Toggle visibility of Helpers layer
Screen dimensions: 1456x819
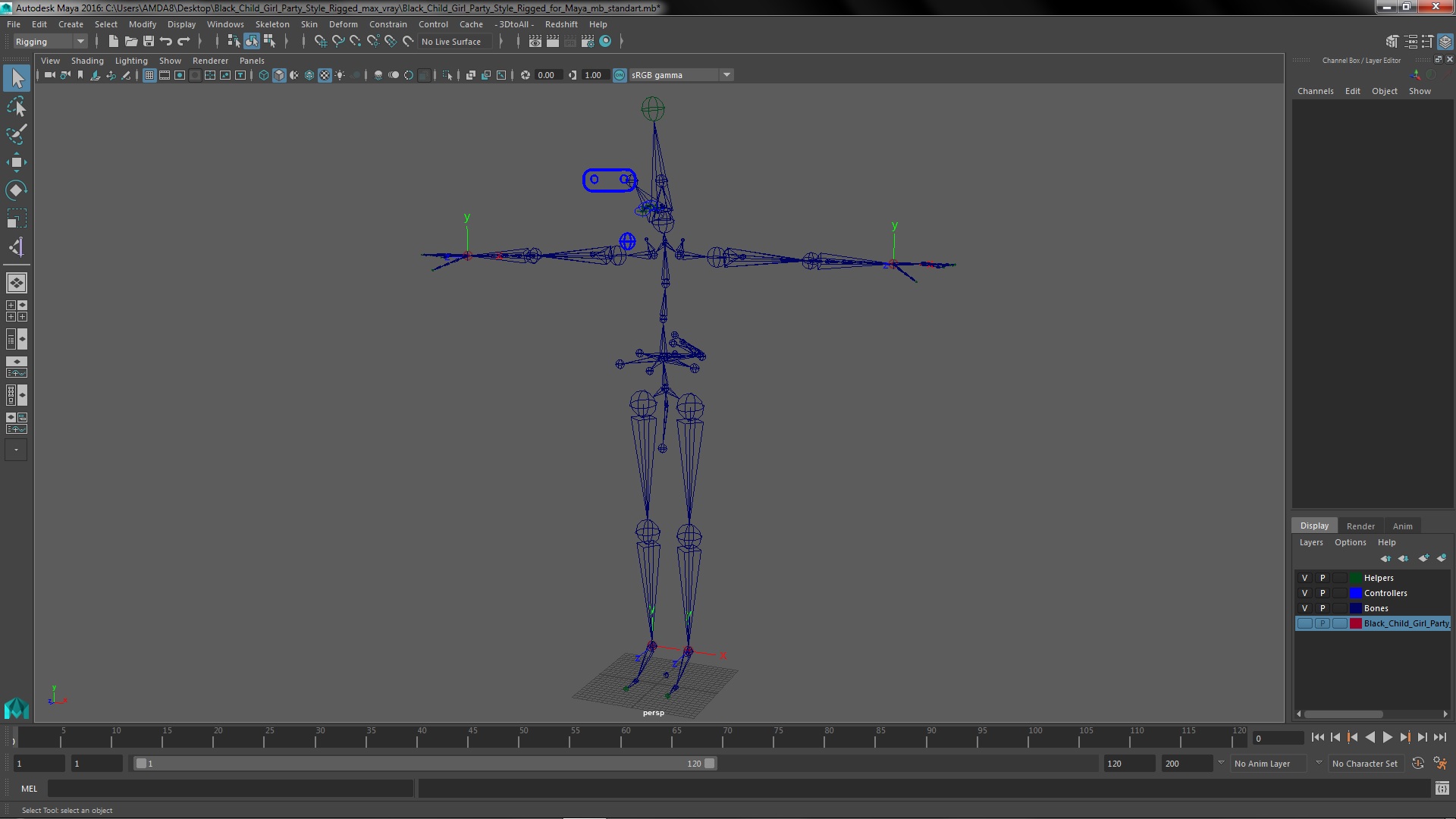pos(1304,578)
